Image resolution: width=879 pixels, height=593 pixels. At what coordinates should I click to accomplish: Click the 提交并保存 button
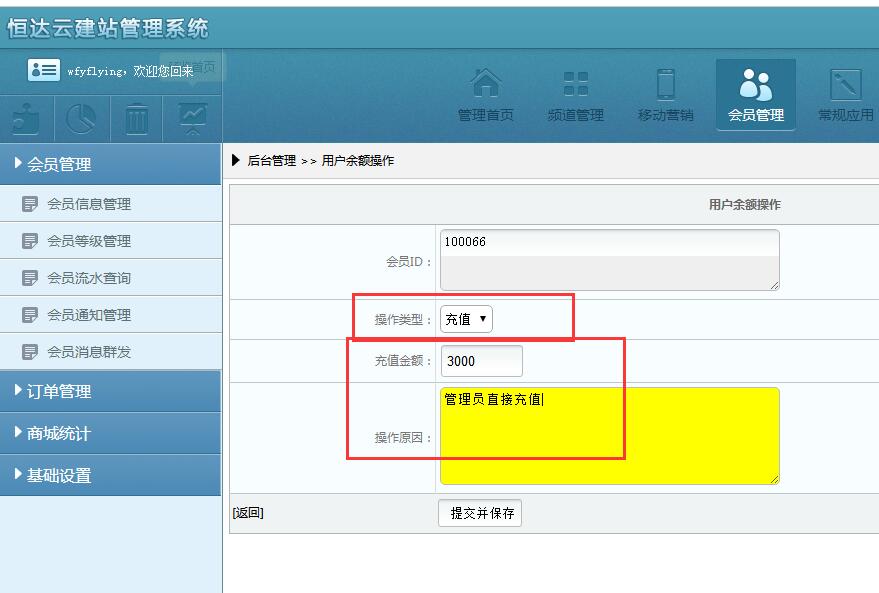481,513
